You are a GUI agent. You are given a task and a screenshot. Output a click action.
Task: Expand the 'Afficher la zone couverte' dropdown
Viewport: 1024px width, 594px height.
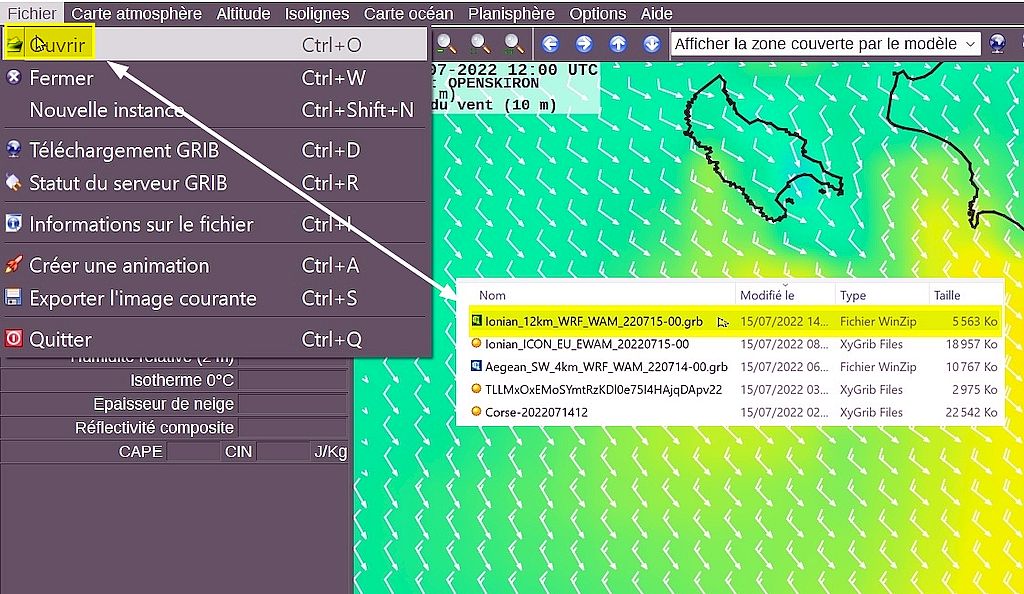coord(969,44)
